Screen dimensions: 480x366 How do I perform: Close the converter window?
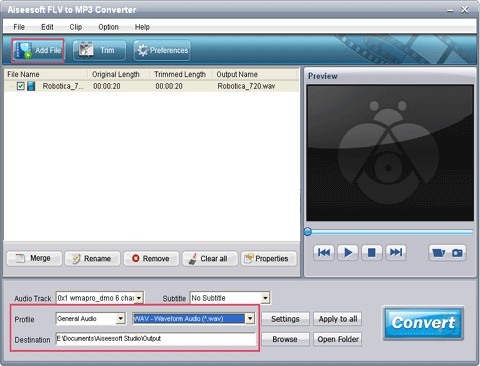tap(465, 10)
